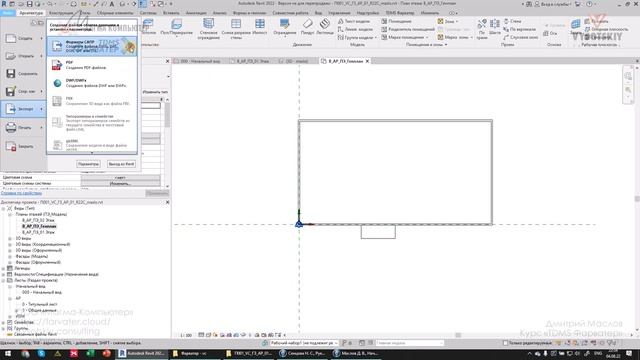640x360 pixels.
Task: Click Закрыть (Close) in the file menu
Action: (23, 146)
